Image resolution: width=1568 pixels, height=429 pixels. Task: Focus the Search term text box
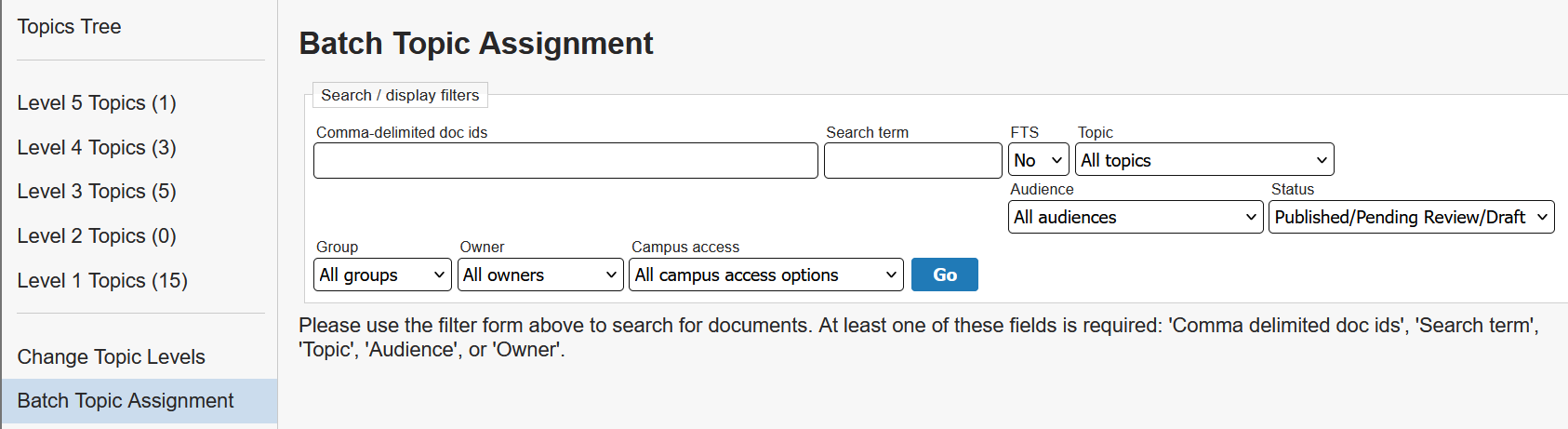(912, 161)
